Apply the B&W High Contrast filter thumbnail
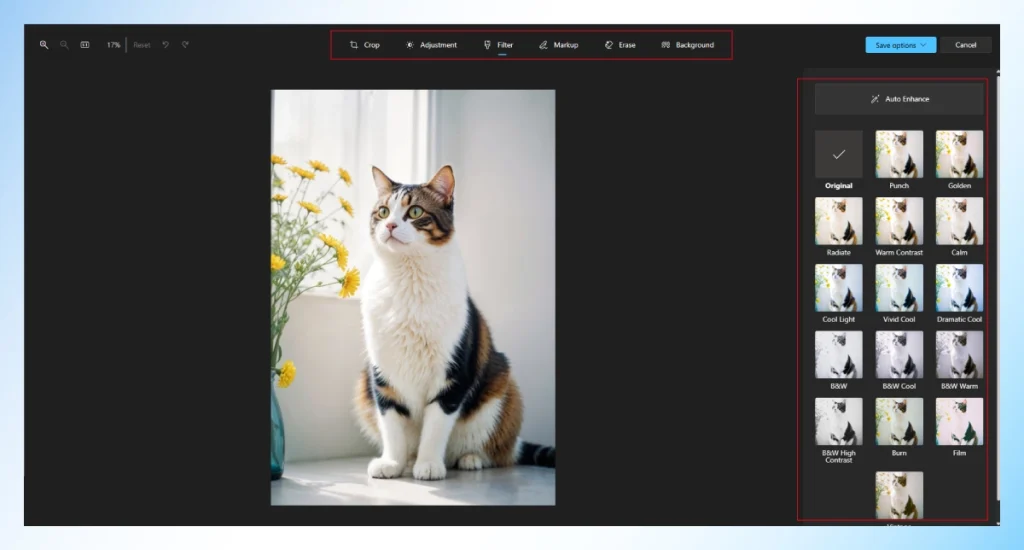Screen dimensions: 1024x550 (x=839, y=421)
